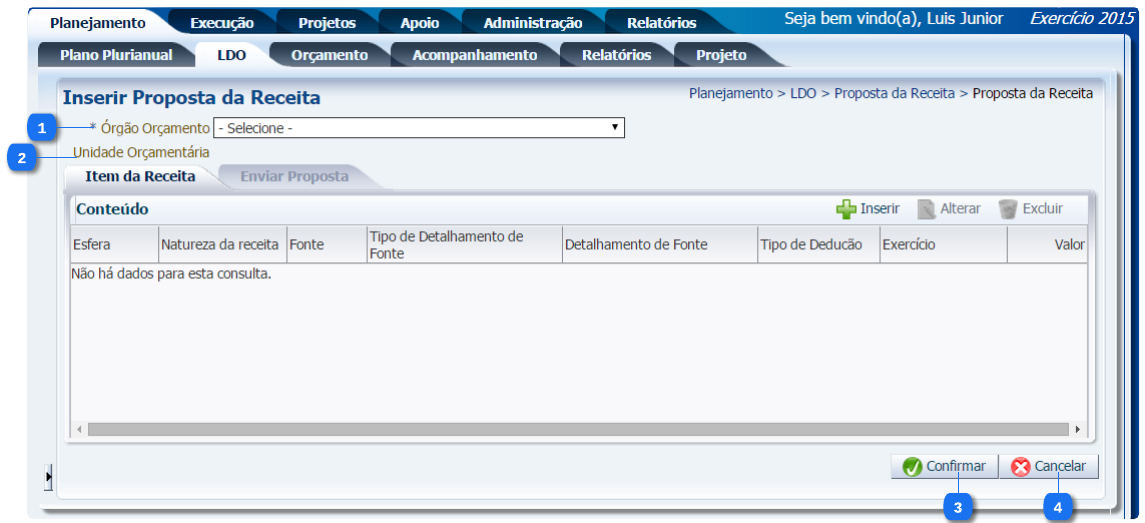Click the Alterar edit icon
Viewport: 1145px width, 523px height.
click(926, 209)
